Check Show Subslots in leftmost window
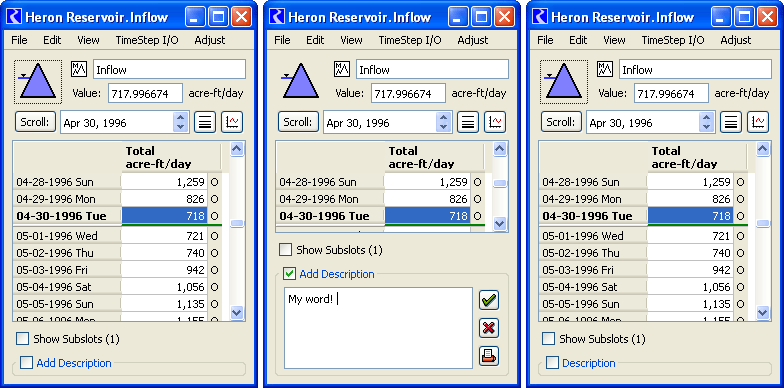The width and height of the screenshot is (784, 388). [22, 338]
